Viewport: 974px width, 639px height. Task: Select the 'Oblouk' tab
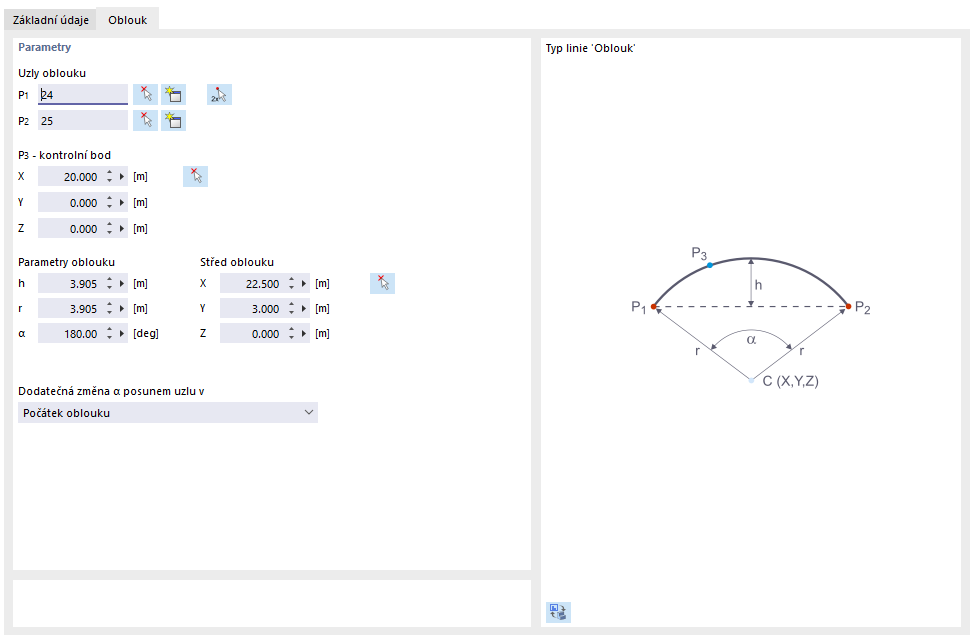(x=127, y=19)
